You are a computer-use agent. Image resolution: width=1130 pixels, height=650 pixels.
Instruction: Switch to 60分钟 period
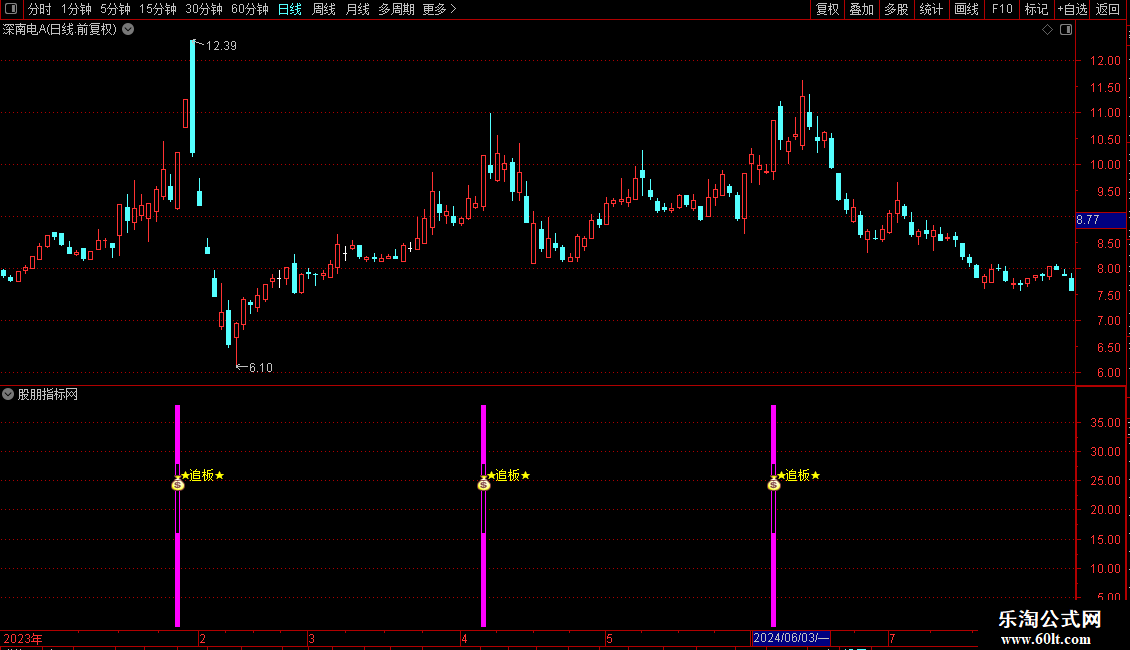(x=249, y=9)
